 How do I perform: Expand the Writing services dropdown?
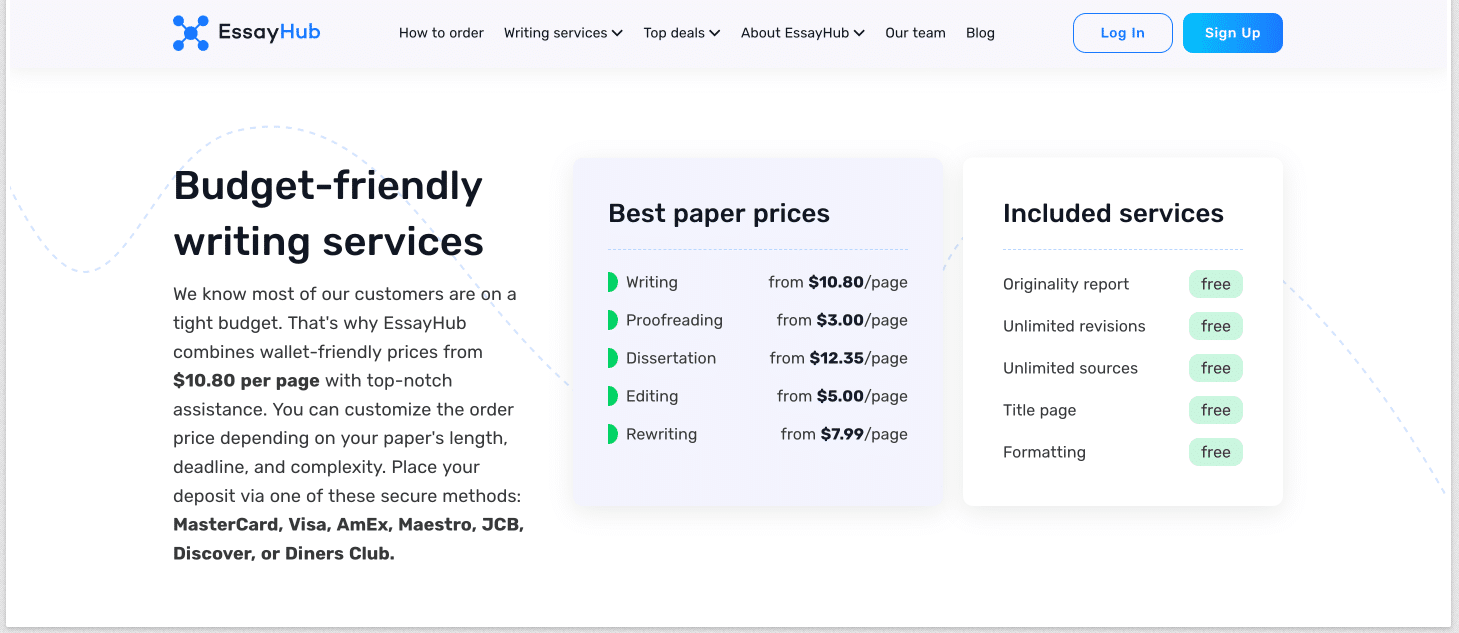click(563, 33)
